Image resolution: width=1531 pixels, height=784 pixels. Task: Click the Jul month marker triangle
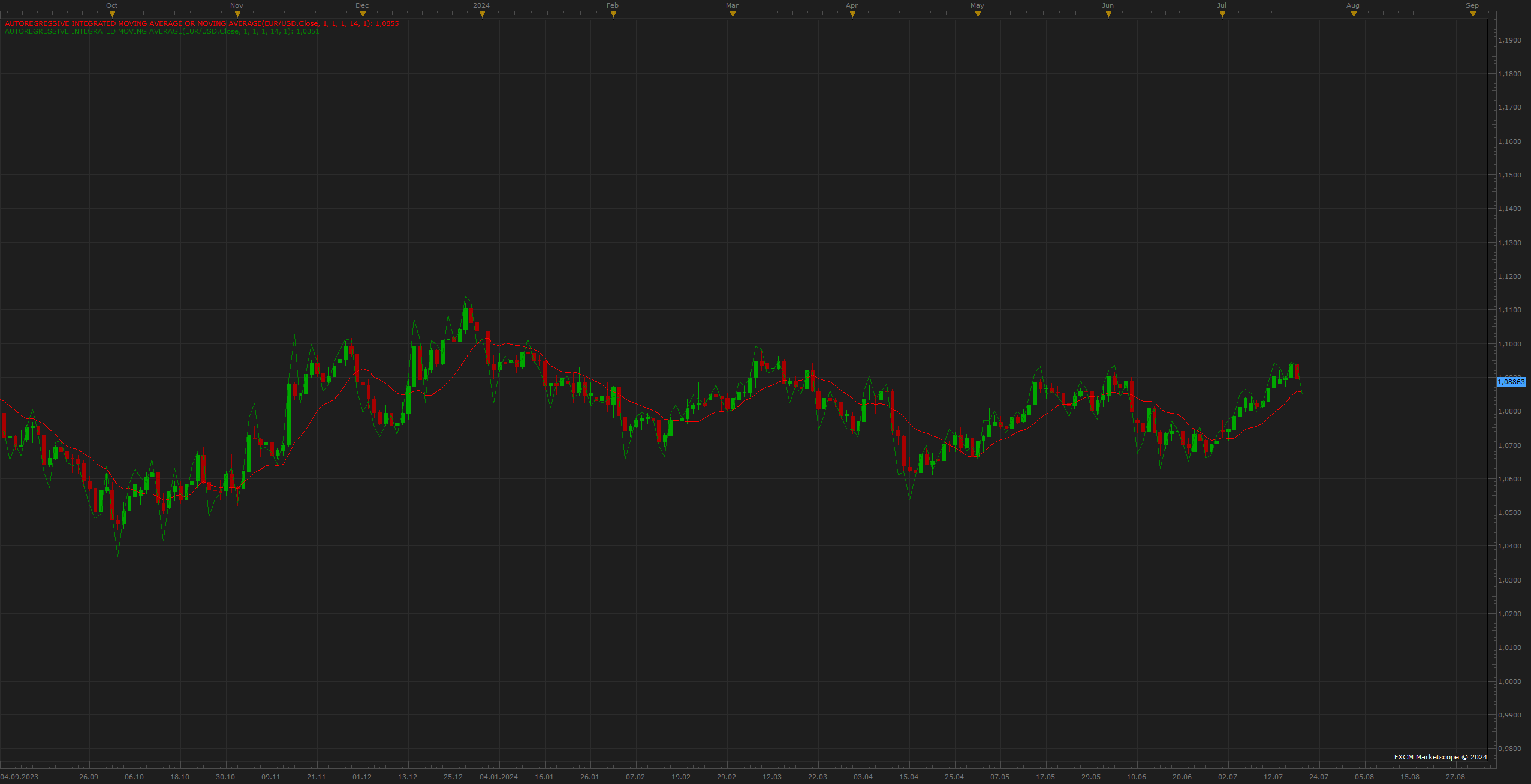[1222, 14]
